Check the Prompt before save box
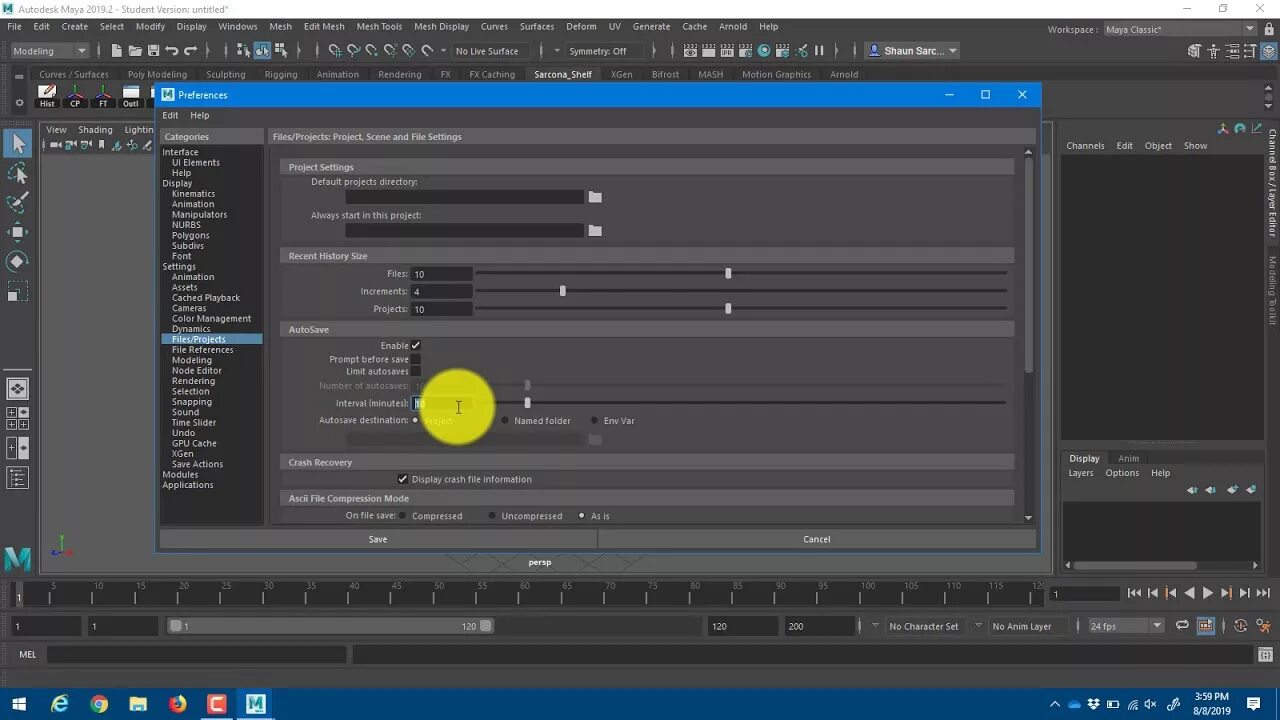This screenshot has width=1280, height=720. pos(416,359)
